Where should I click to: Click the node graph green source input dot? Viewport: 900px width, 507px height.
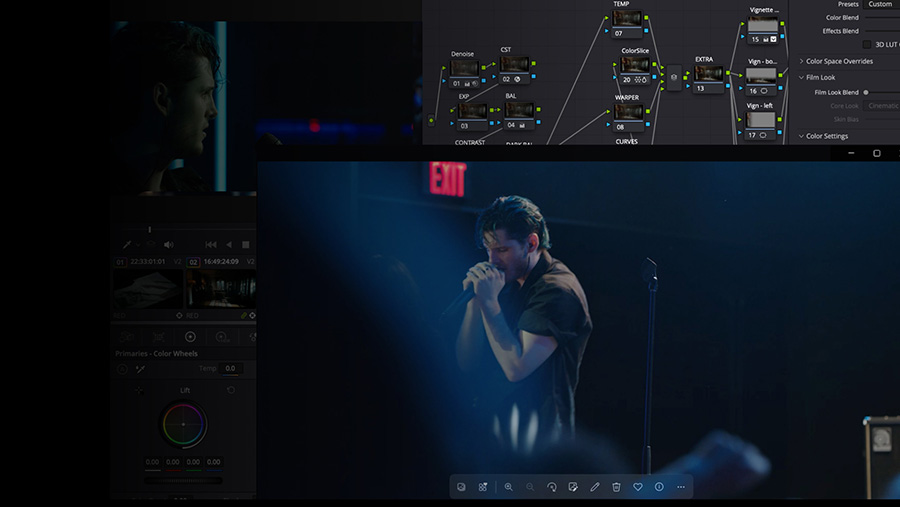[431, 121]
